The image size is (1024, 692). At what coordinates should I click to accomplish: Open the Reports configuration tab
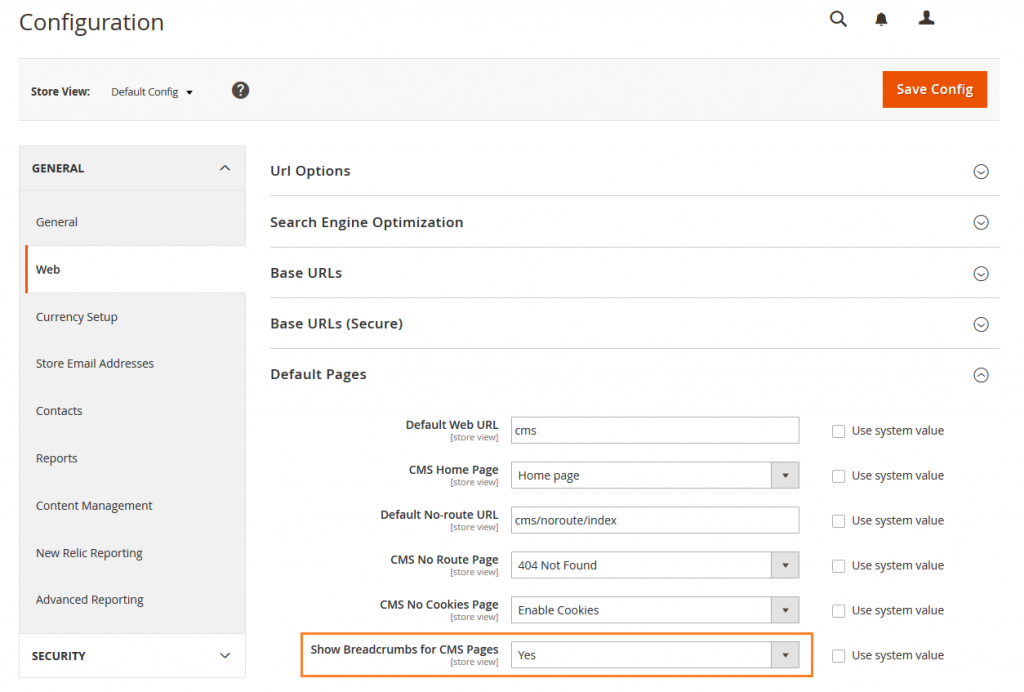pos(56,458)
